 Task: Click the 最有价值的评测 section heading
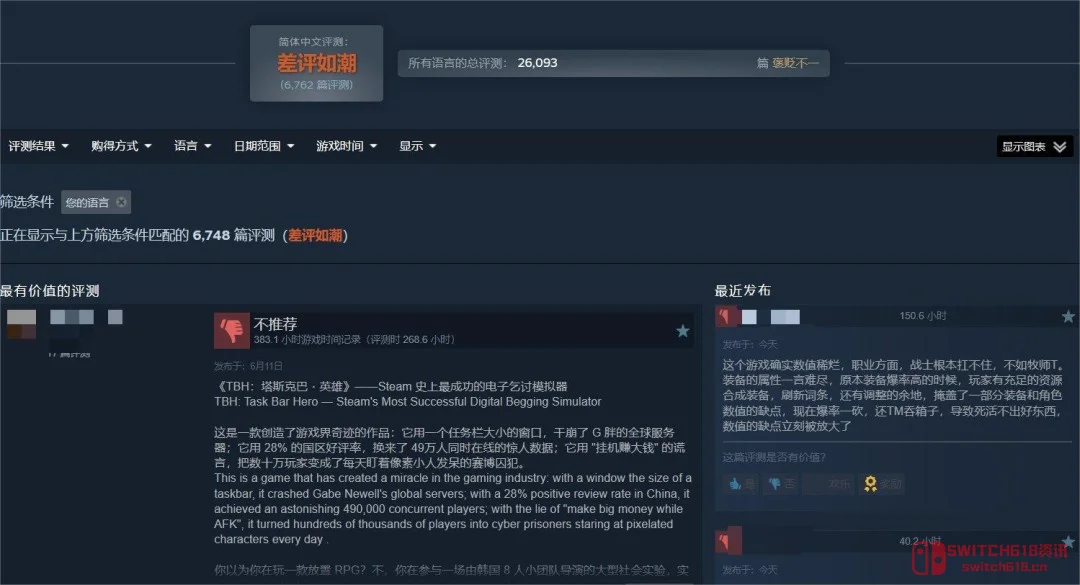tap(50, 291)
